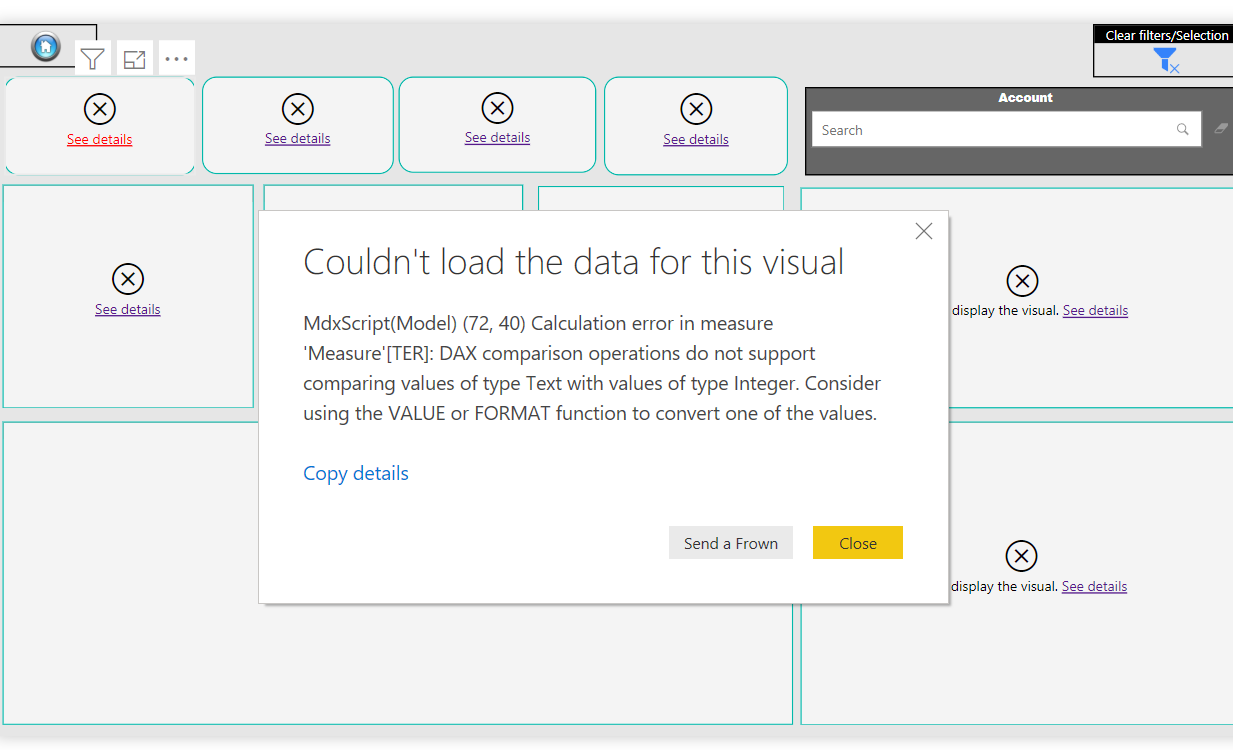Click the Send a Frown button

click(731, 543)
